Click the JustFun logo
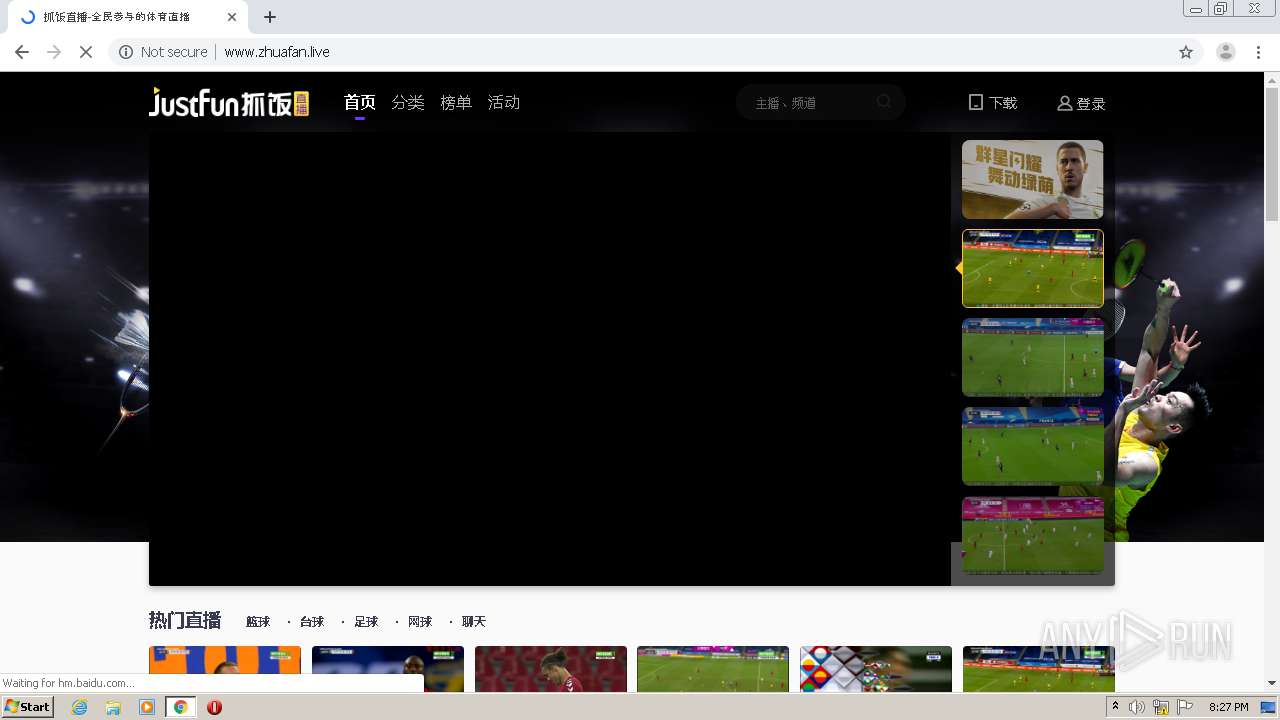Screen dimensions: 1280x720 pos(229,102)
